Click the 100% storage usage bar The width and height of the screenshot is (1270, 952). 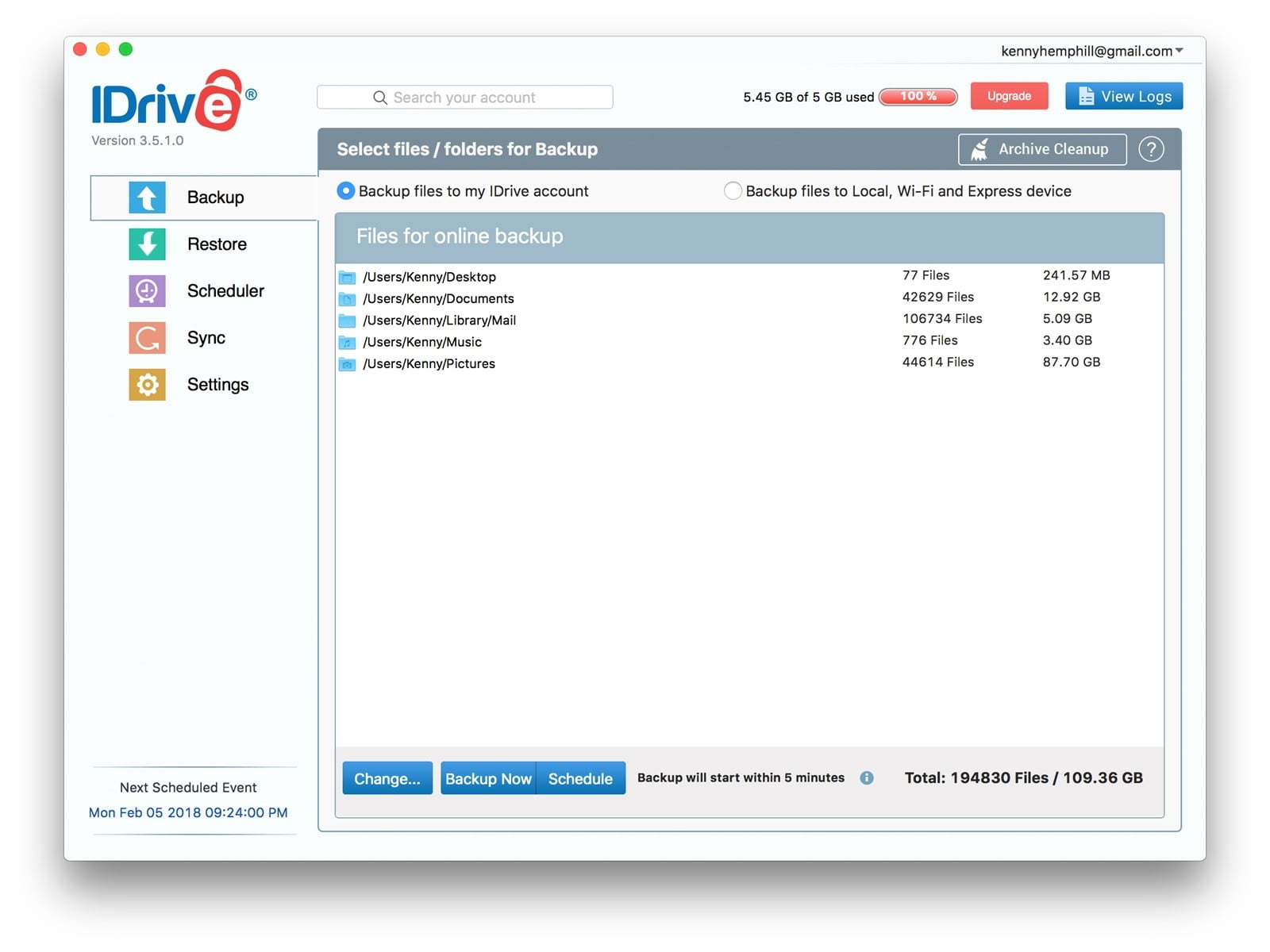pyautogui.click(x=918, y=97)
